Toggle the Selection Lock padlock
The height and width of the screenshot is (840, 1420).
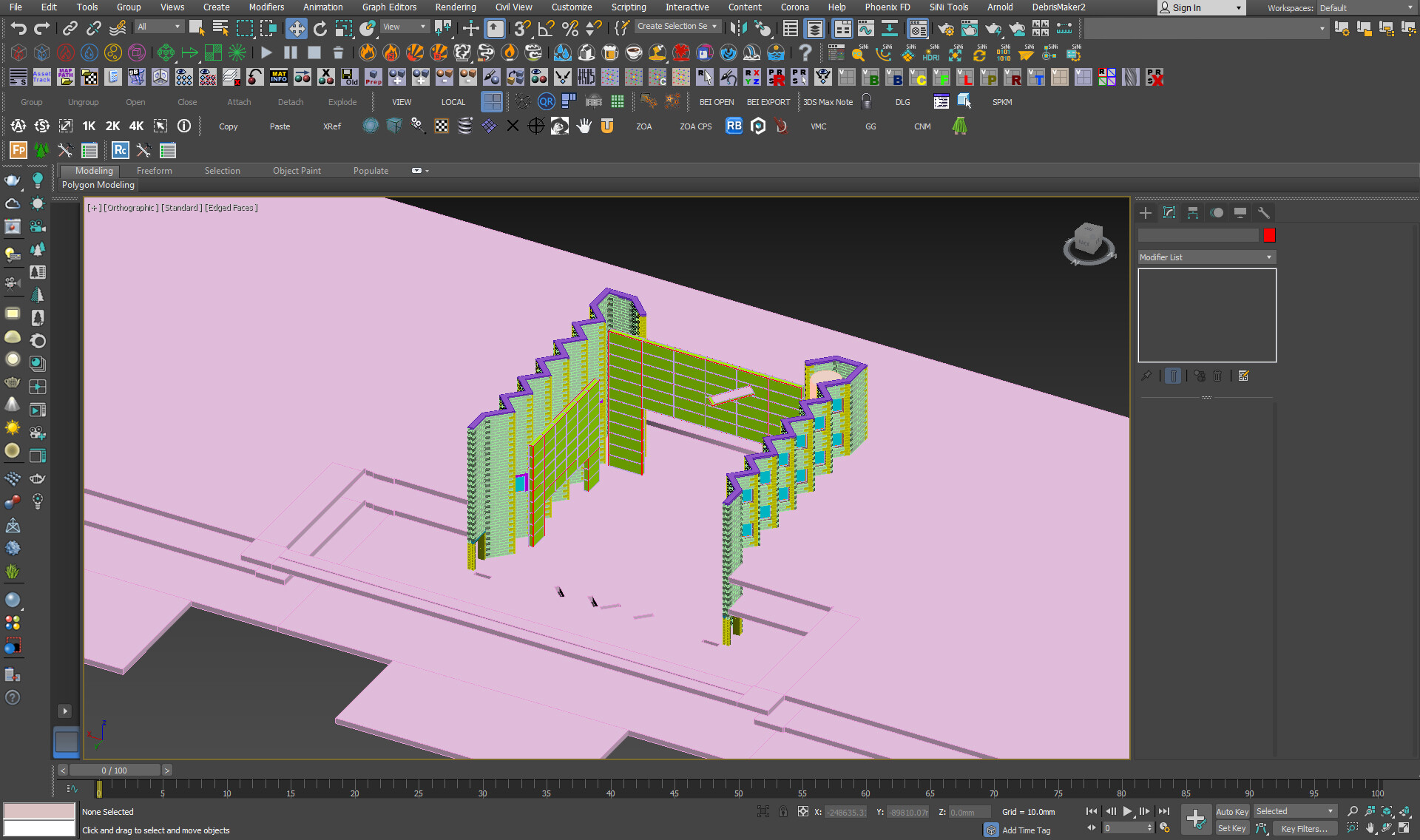point(783,812)
